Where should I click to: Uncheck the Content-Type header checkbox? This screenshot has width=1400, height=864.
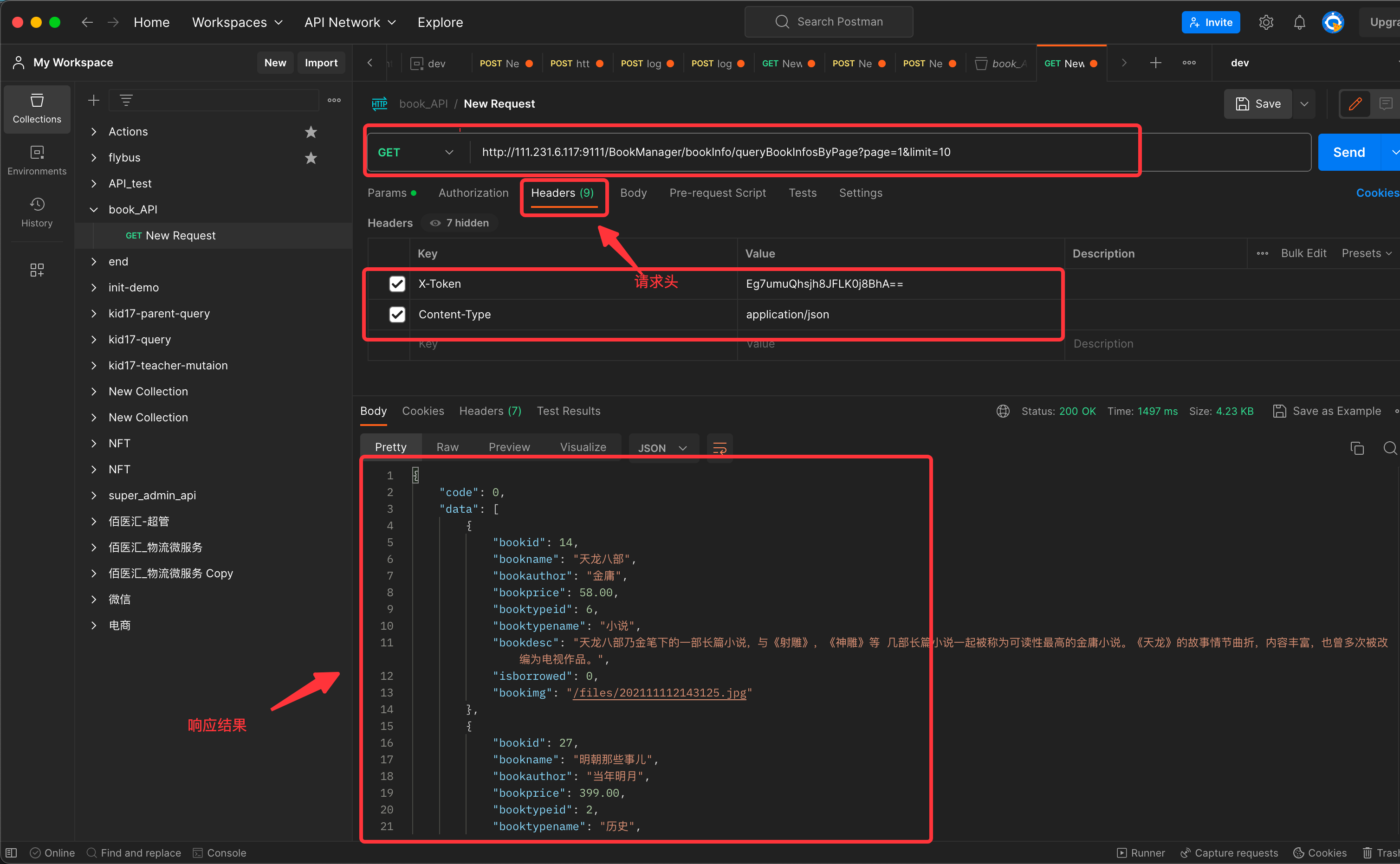[x=397, y=314]
